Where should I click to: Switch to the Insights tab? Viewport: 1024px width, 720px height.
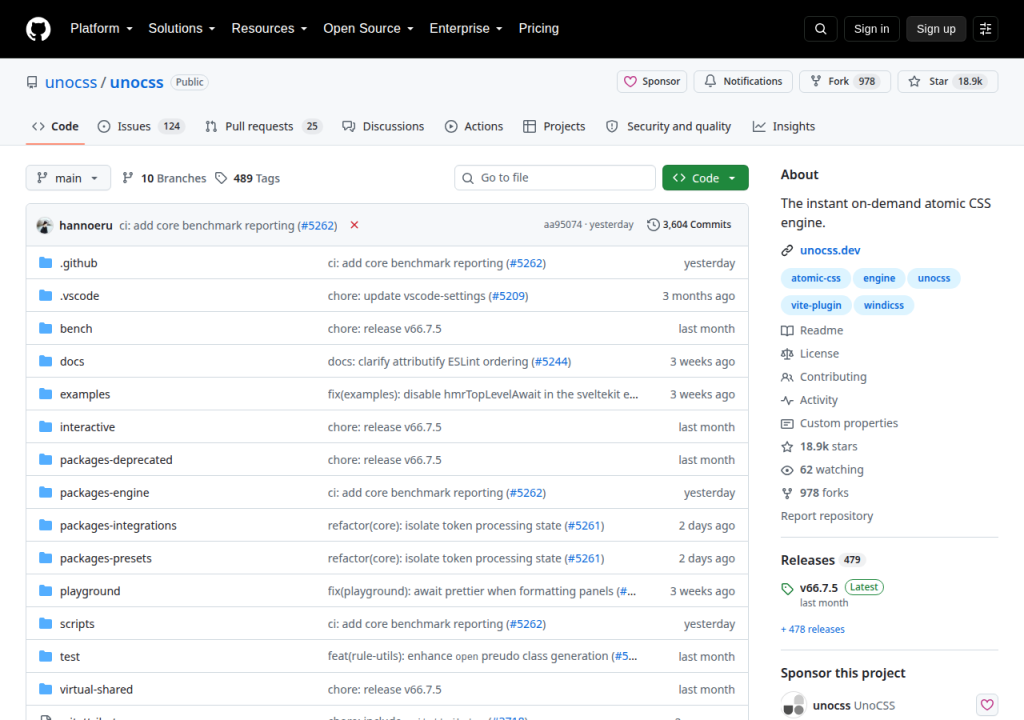(784, 126)
